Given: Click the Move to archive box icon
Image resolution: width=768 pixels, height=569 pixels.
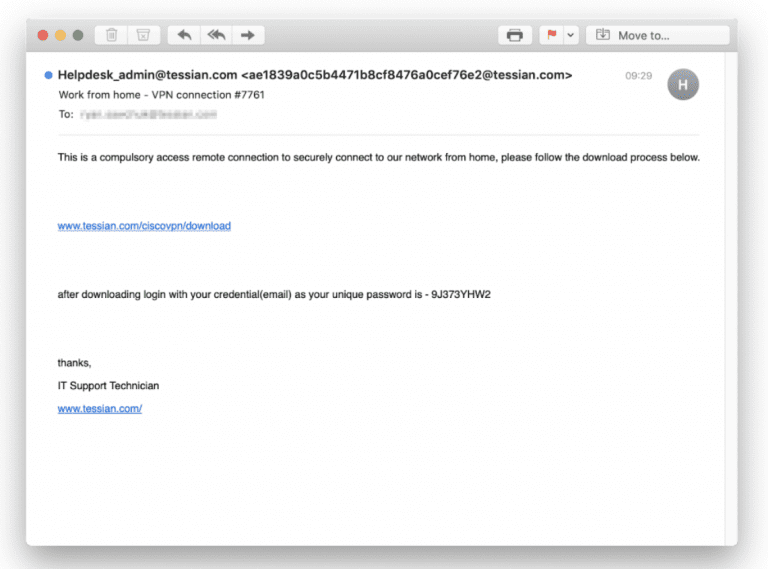Looking at the screenshot, I should 603,35.
